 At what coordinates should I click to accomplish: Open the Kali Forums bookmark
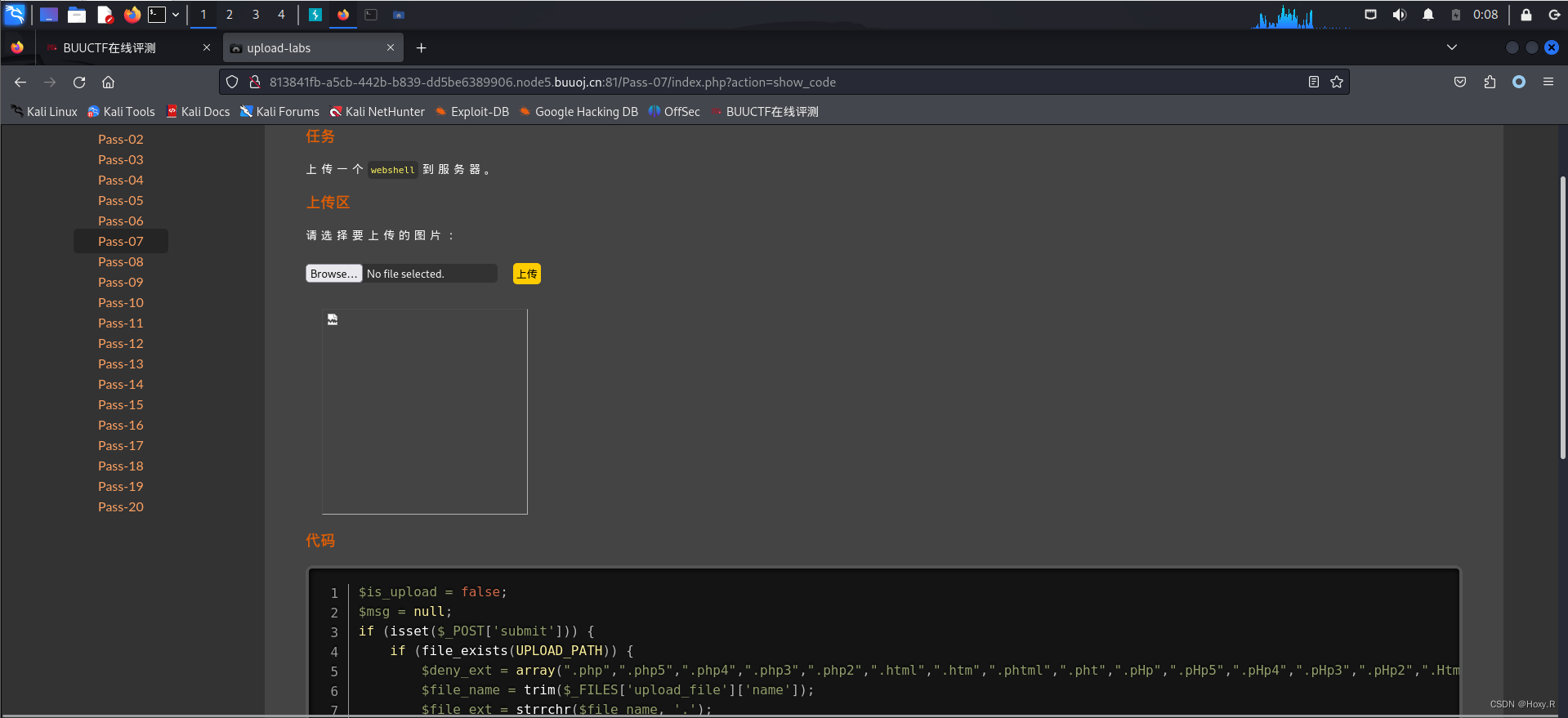pyautogui.click(x=279, y=112)
